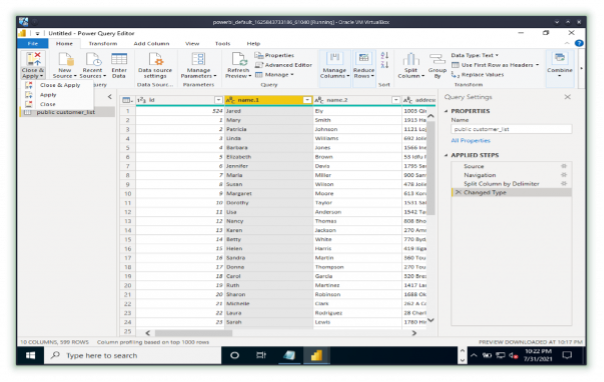This screenshot has width=604, height=382.
Task: Switch to the Tools tab
Action: click(223, 44)
